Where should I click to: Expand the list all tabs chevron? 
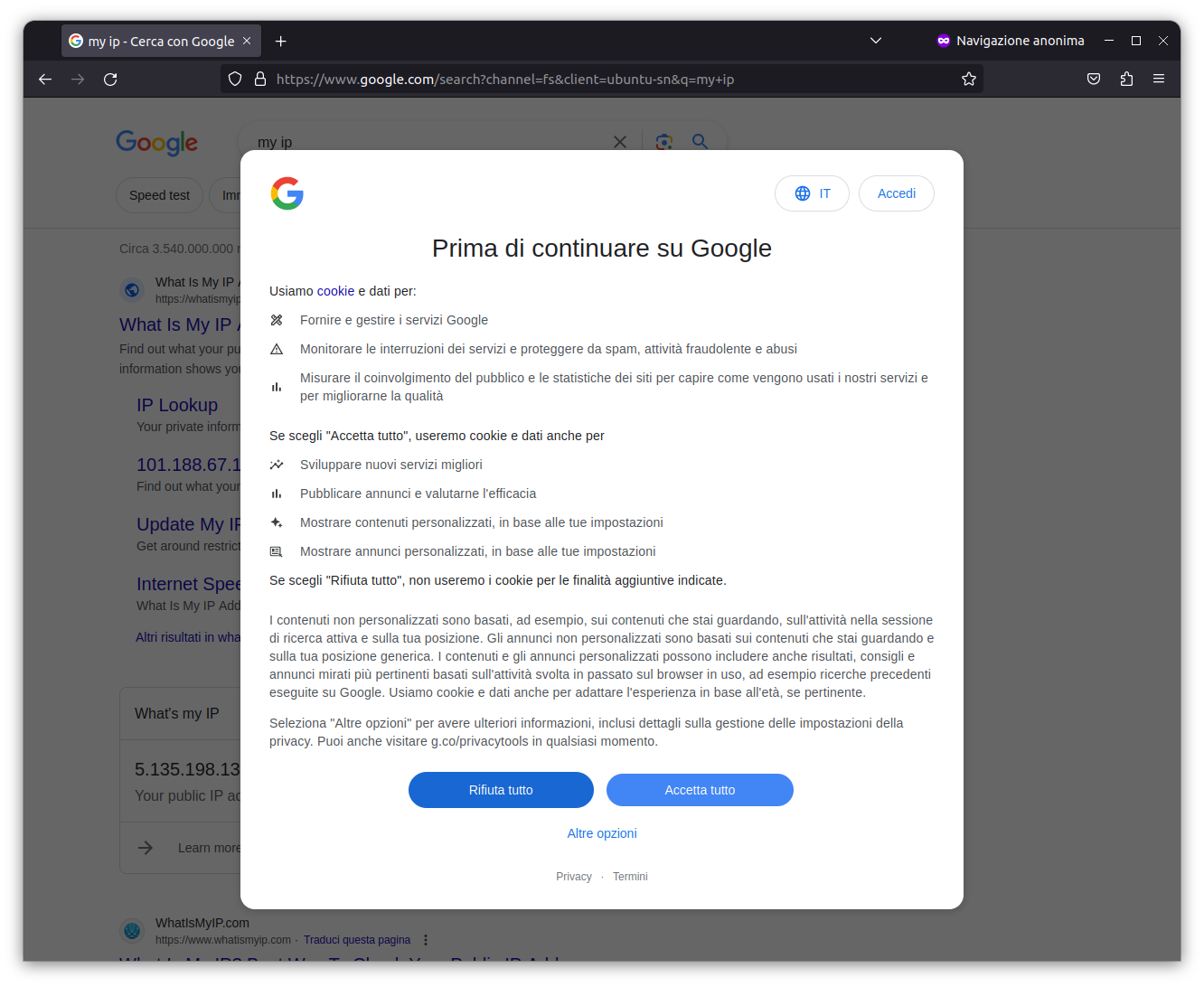[x=876, y=41]
